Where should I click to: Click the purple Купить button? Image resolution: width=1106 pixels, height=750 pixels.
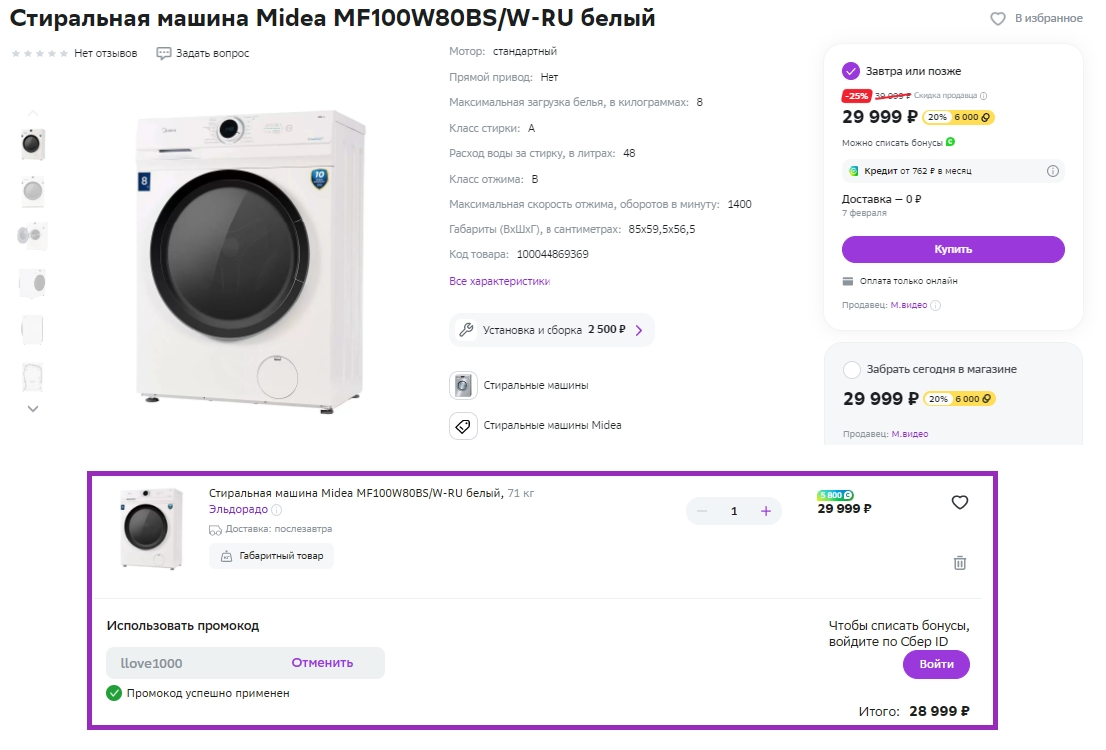click(x=952, y=249)
